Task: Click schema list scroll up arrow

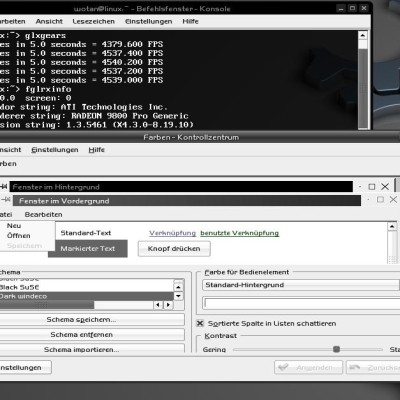Action: 179,287
